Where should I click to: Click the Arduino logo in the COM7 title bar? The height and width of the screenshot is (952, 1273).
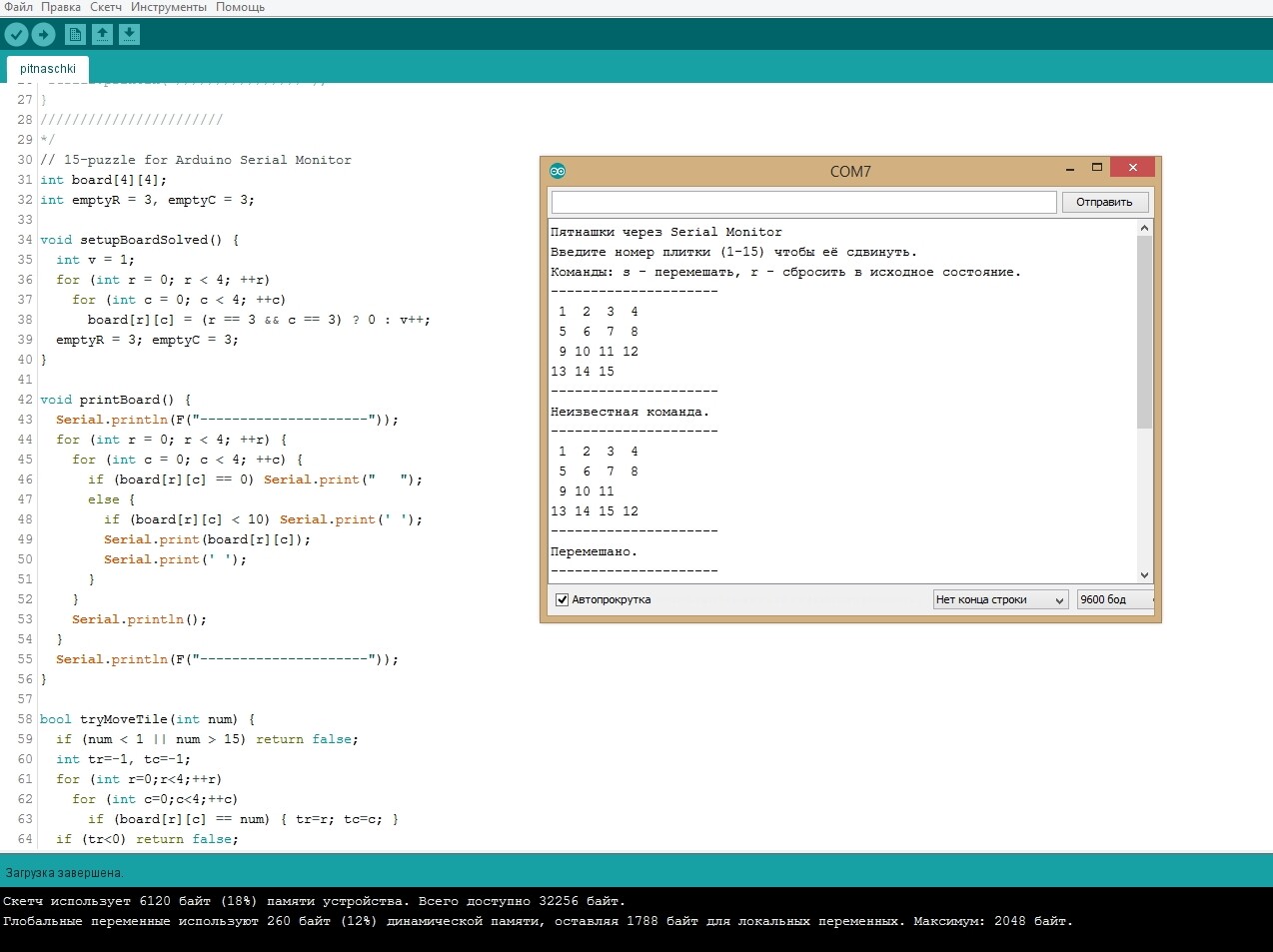click(x=558, y=171)
